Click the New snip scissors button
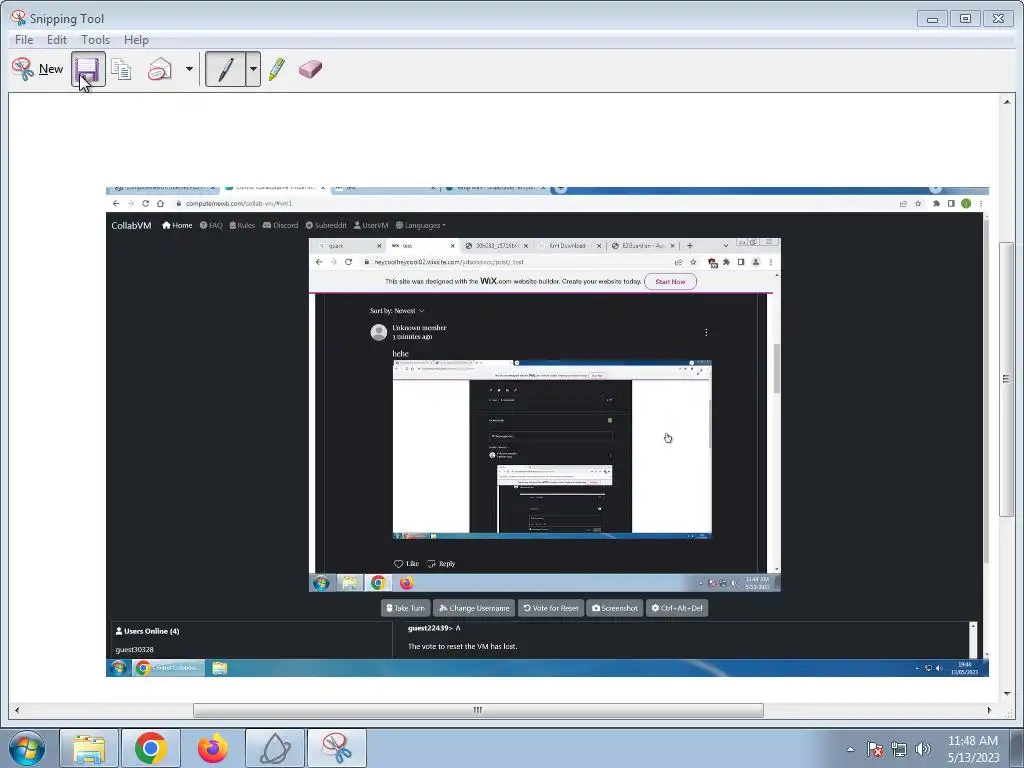 click(x=37, y=69)
